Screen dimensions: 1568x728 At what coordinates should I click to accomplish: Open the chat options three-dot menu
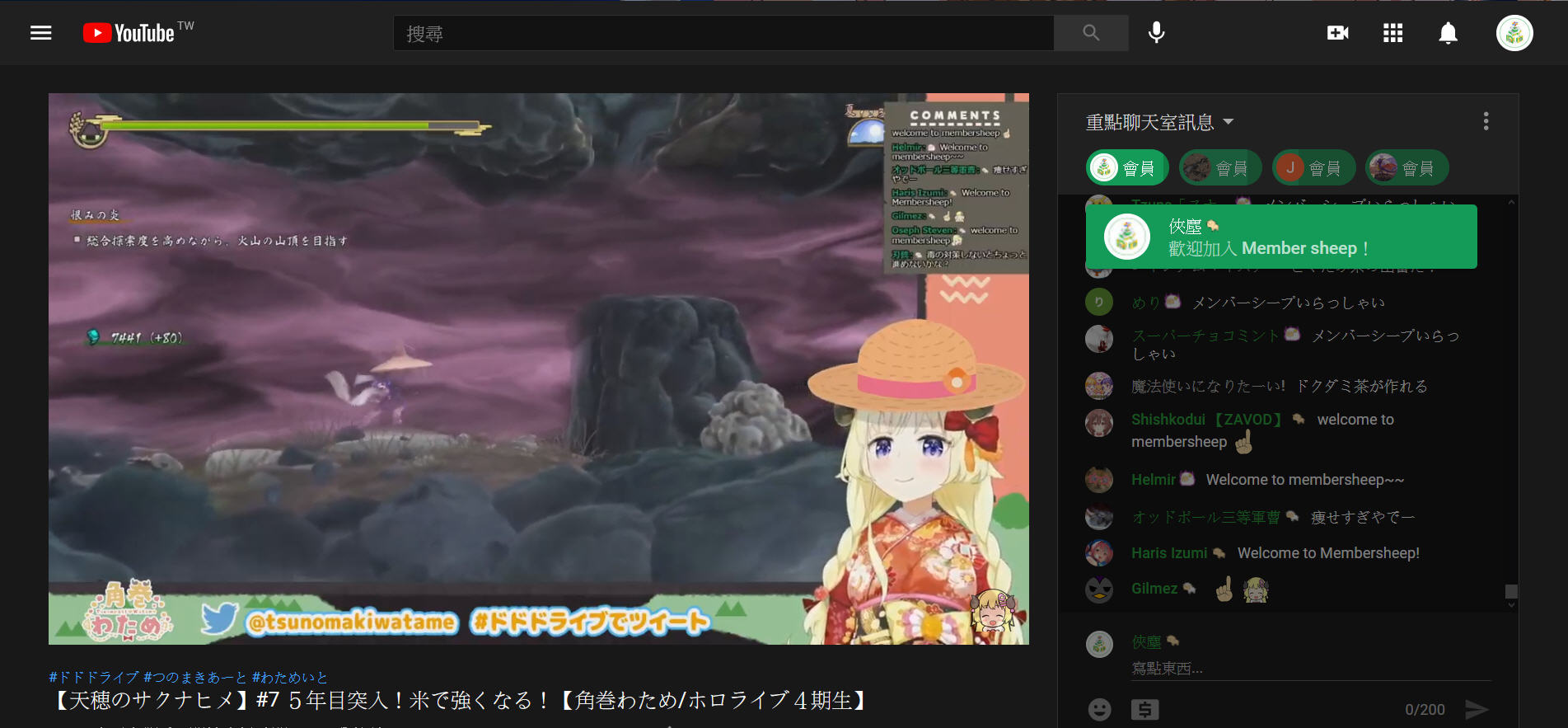pyautogui.click(x=1486, y=122)
